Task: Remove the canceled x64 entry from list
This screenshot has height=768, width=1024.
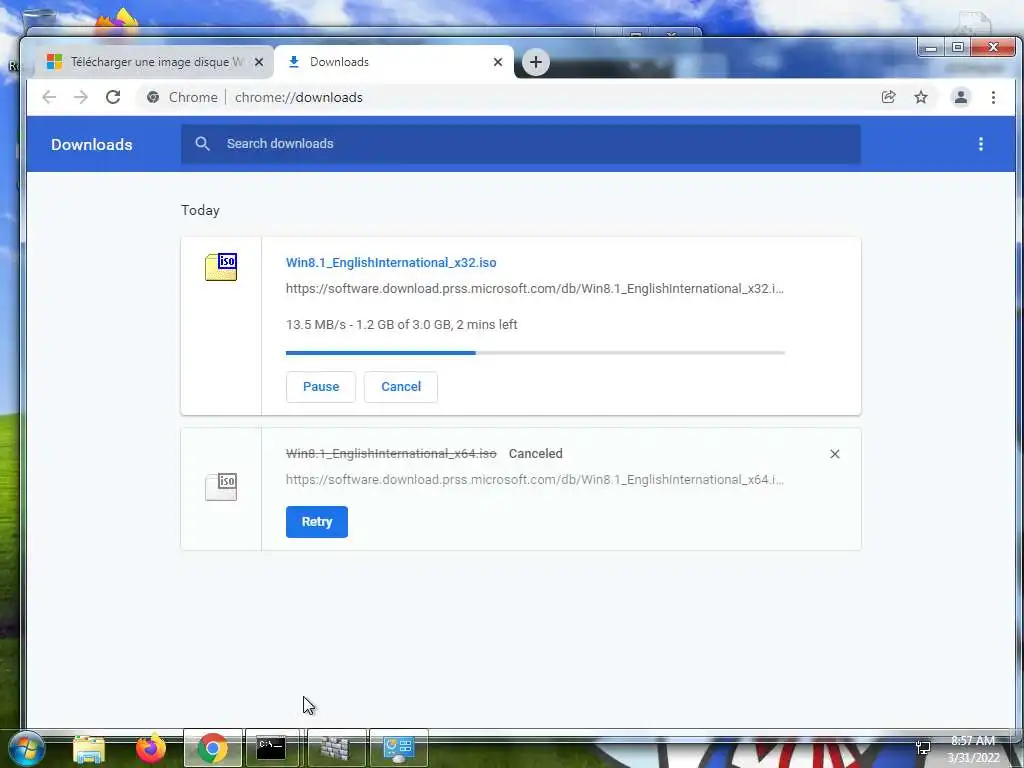Action: pos(835,454)
